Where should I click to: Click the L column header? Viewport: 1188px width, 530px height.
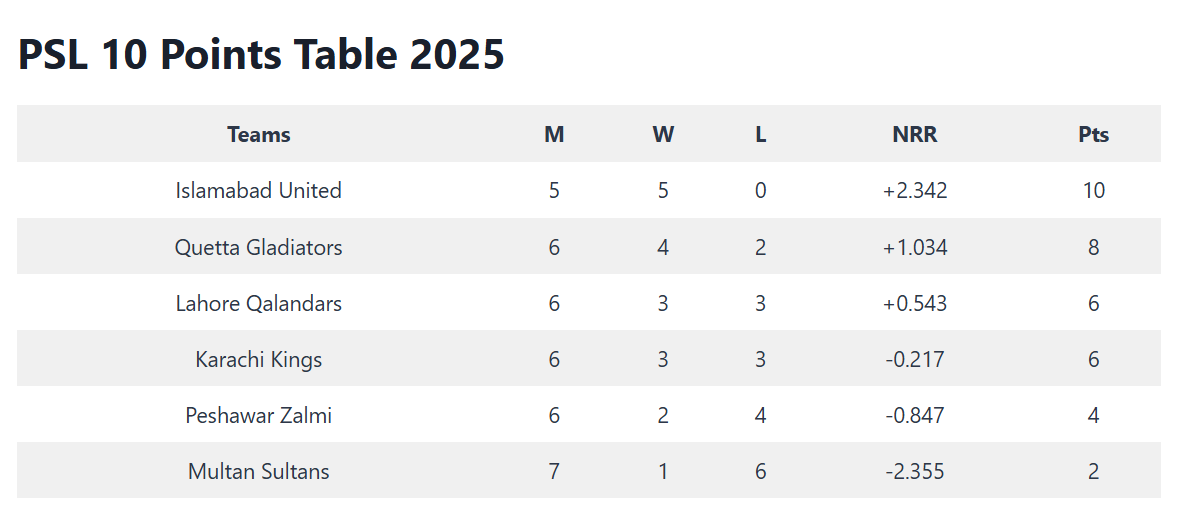tap(761, 135)
